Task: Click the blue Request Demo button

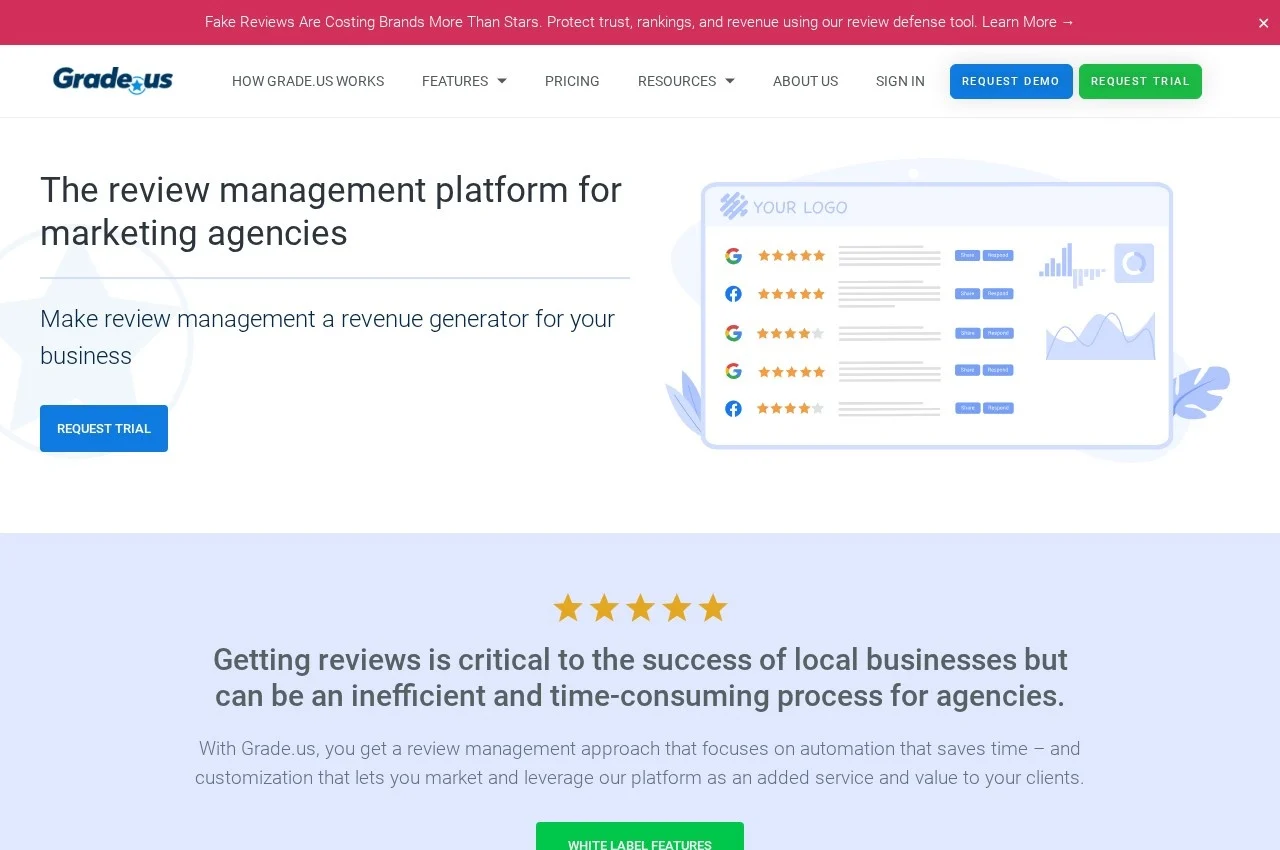Action: click(x=1011, y=81)
